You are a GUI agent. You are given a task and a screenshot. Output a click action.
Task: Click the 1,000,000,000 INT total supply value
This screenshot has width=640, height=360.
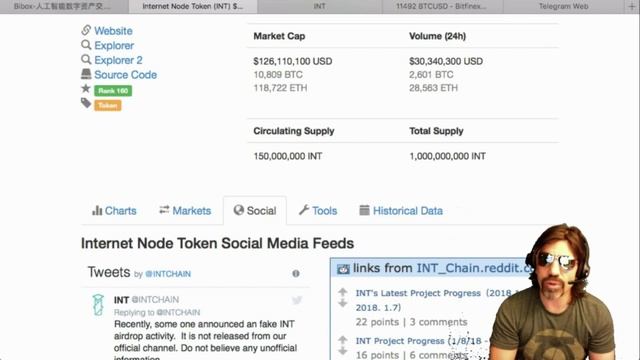(447, 156)
